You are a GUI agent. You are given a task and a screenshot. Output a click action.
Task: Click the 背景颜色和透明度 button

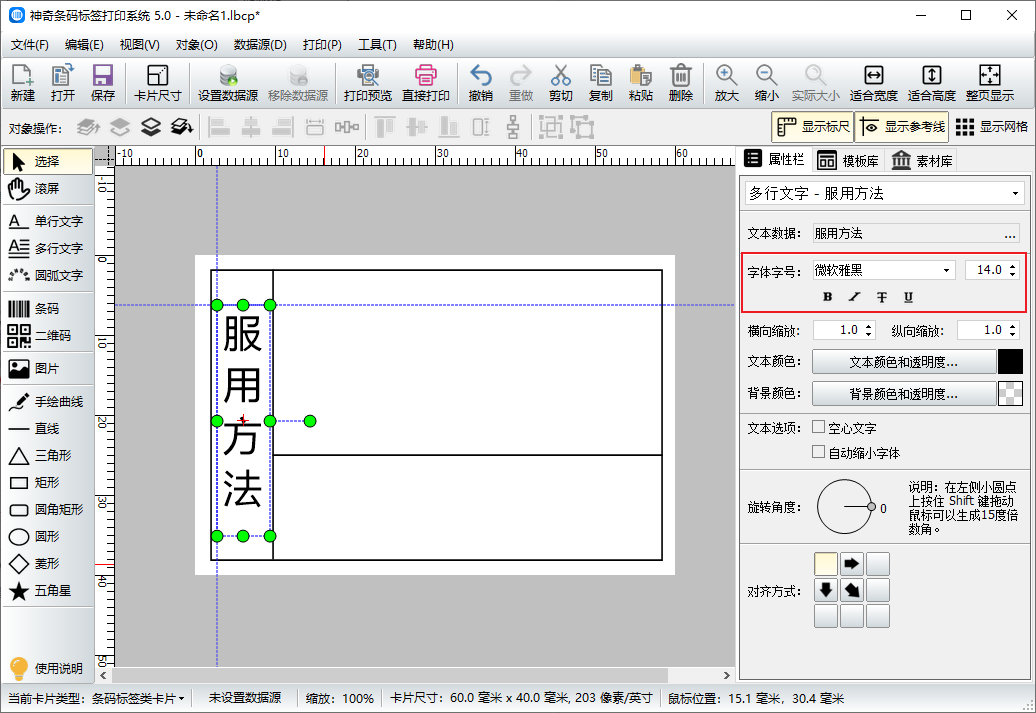click(903, 394)
